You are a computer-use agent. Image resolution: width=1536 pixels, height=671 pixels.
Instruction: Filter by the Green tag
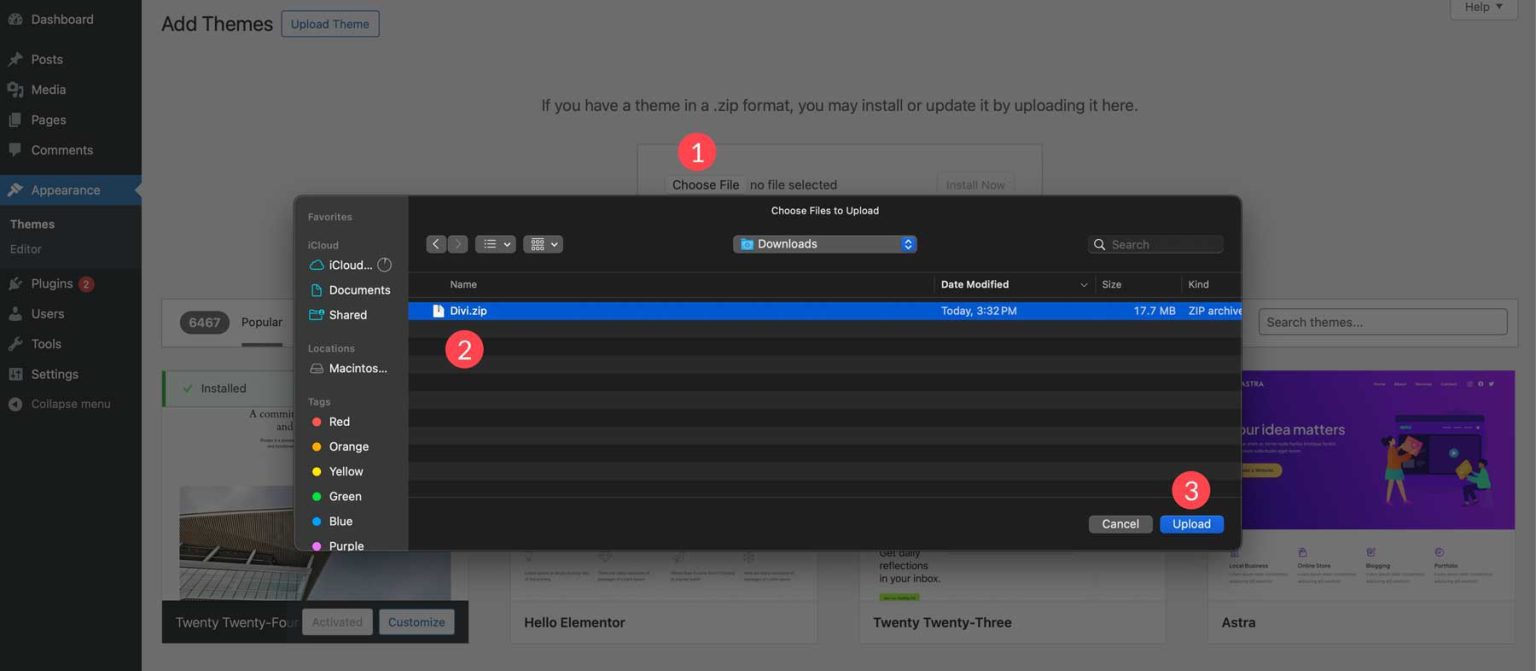pos(345,497)
